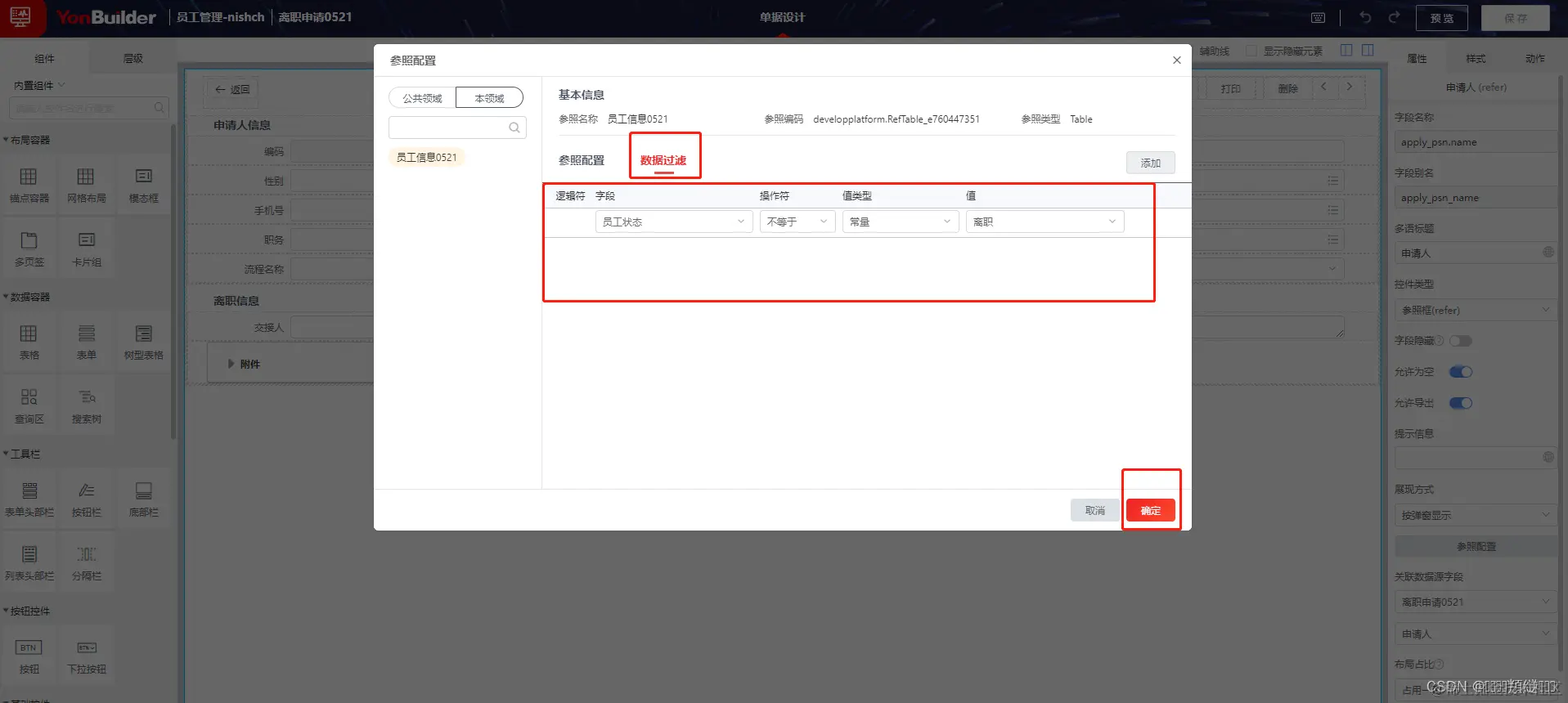This screenshot has width=1568, height=703.
Task: Click the globe icon in 提示信息 field
Action: [x=1548, y=456]
